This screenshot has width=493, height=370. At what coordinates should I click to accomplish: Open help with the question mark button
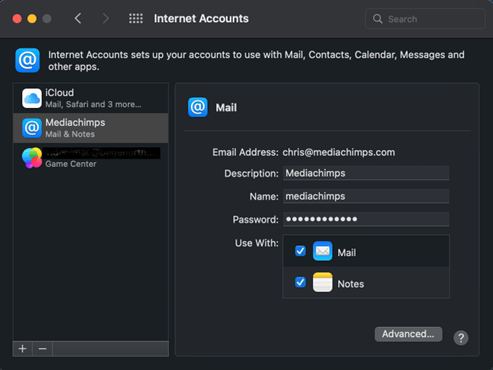pos(461,338)
